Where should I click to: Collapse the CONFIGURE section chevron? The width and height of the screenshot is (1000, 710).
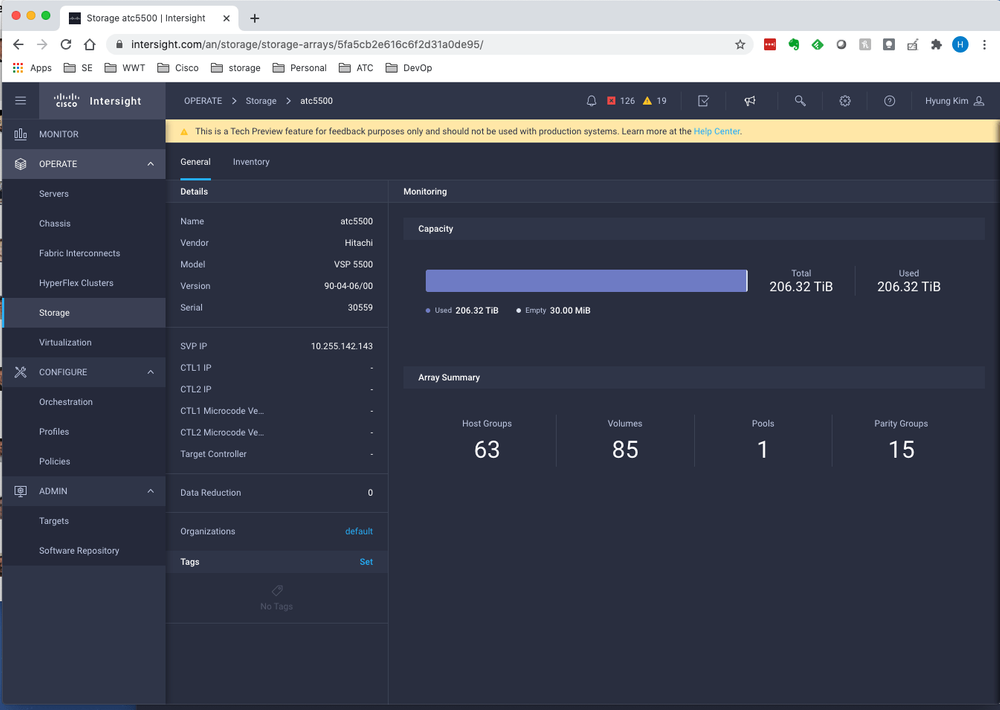150,372
